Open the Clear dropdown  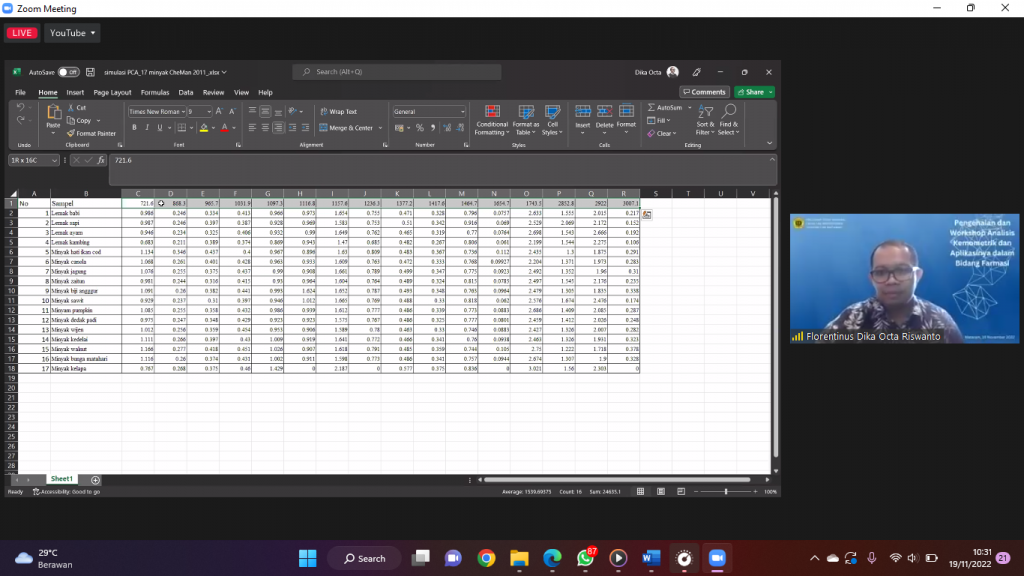[x=662, y=133]
